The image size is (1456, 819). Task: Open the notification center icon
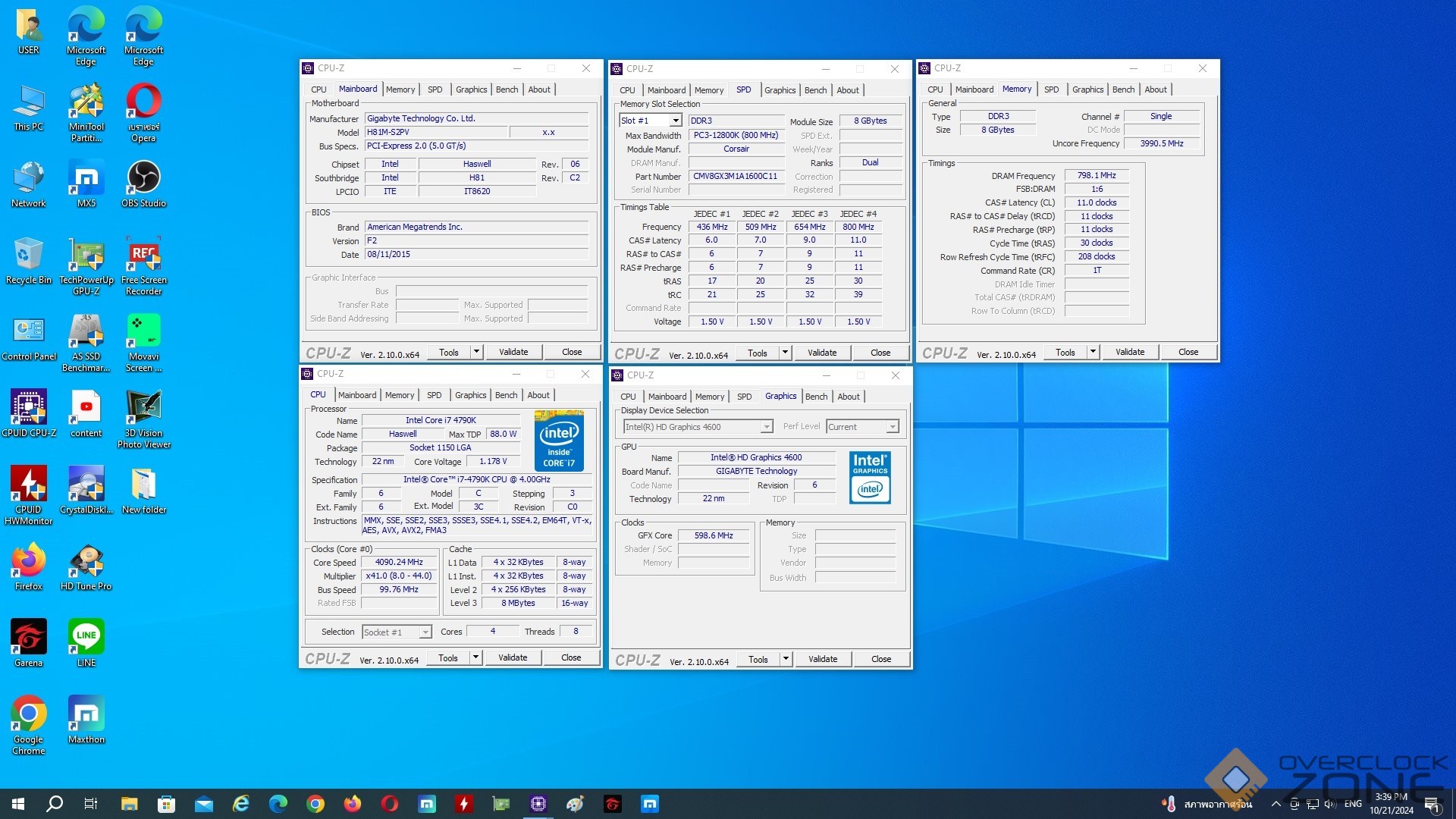coord(1432,804)
